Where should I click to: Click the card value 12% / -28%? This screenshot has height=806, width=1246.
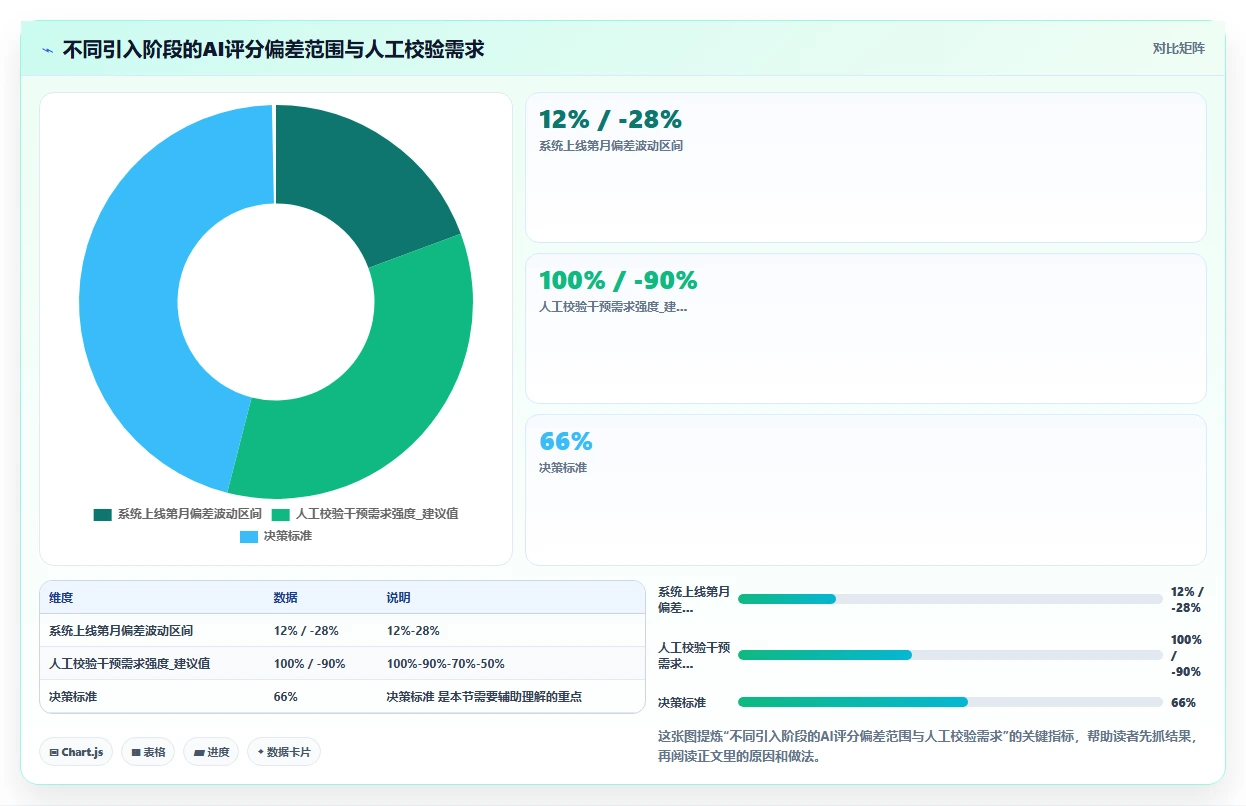click(x=610, y=120)
